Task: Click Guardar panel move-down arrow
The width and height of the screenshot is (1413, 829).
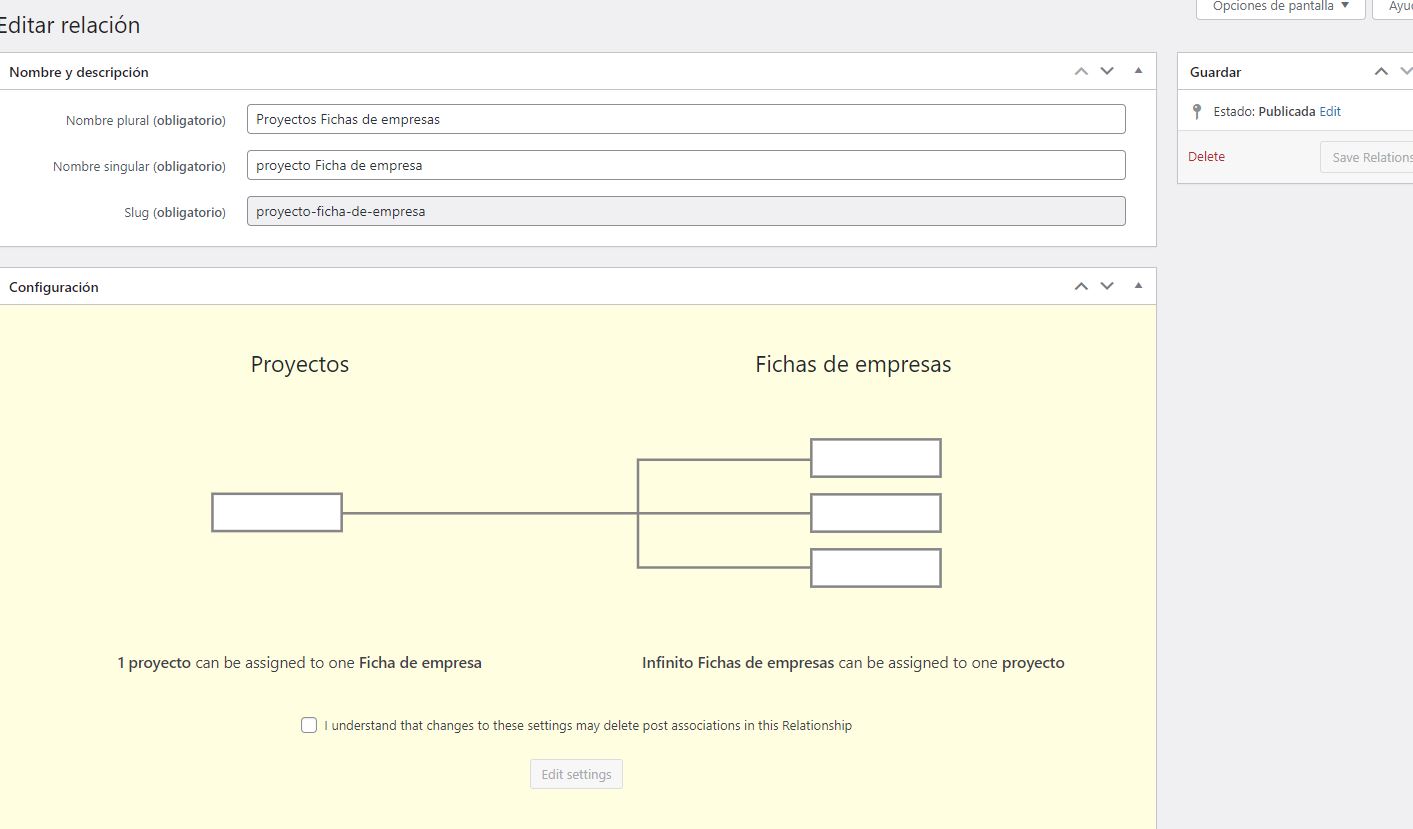Action: point(1405,71)
